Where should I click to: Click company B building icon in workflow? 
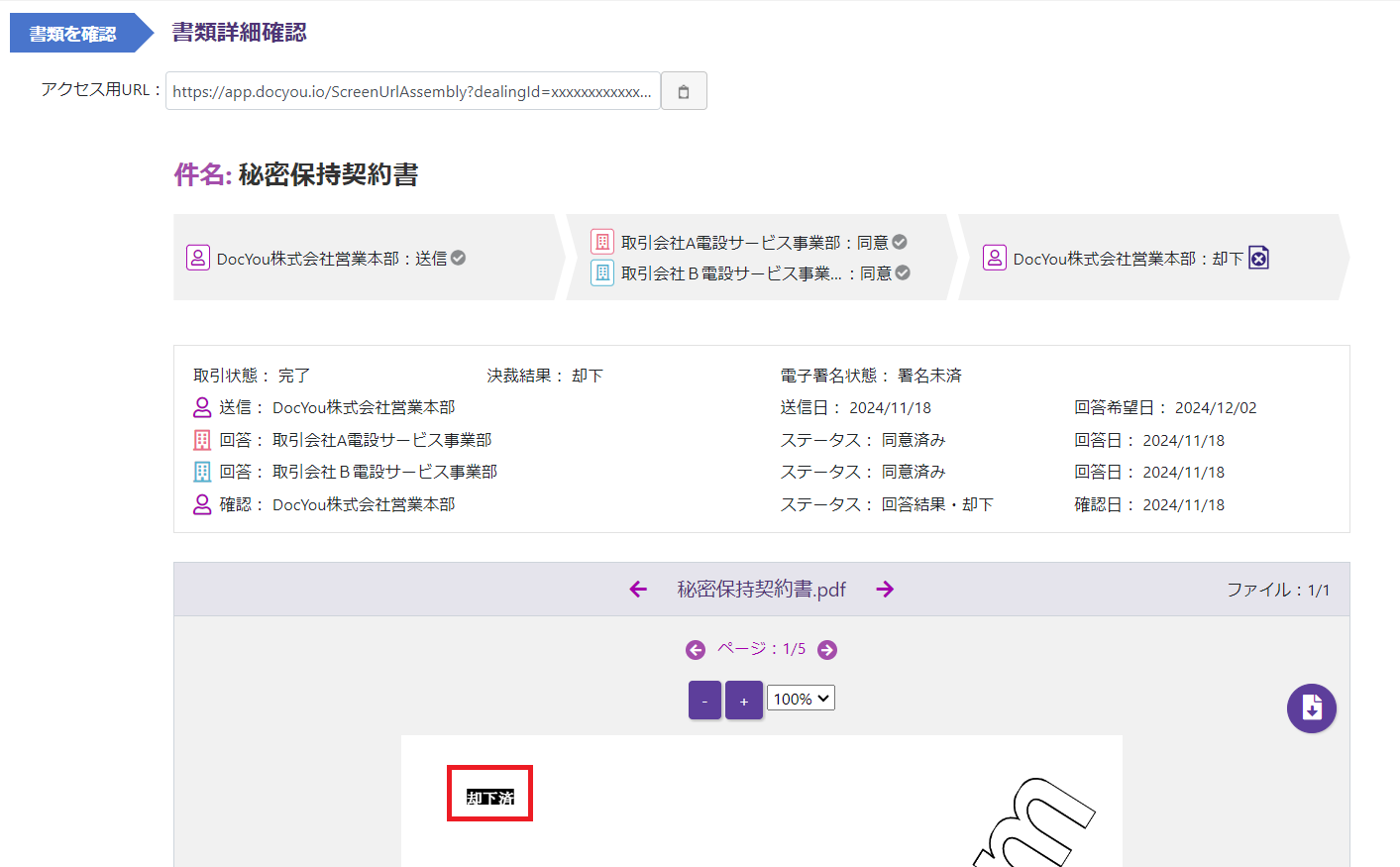click(x=602, y=272)
